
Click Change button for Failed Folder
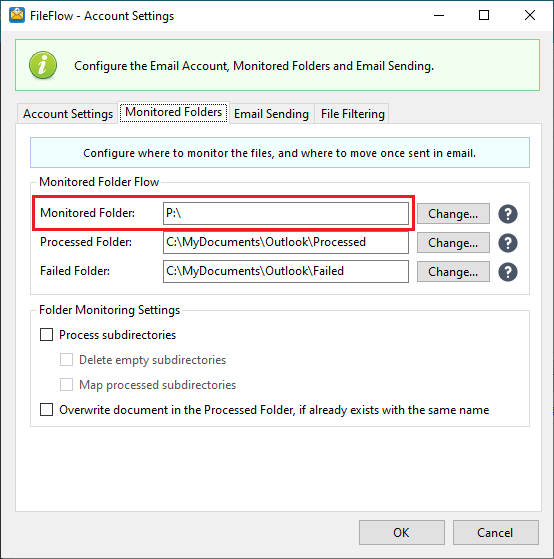point(453,272)
